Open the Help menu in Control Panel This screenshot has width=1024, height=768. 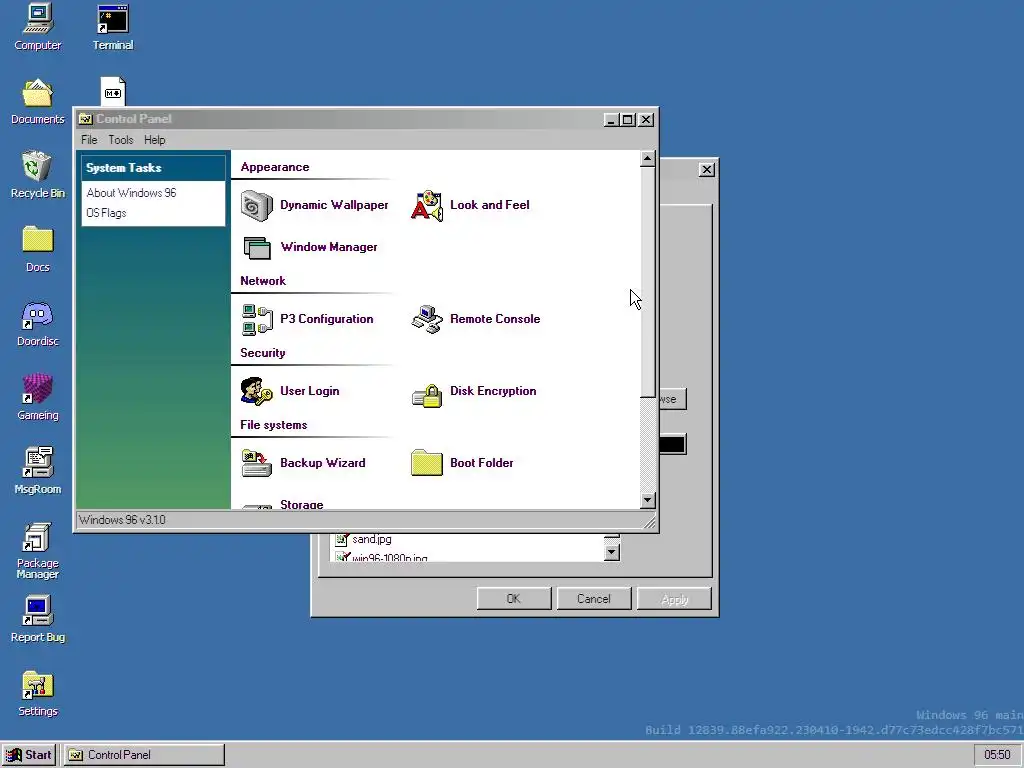155,140
